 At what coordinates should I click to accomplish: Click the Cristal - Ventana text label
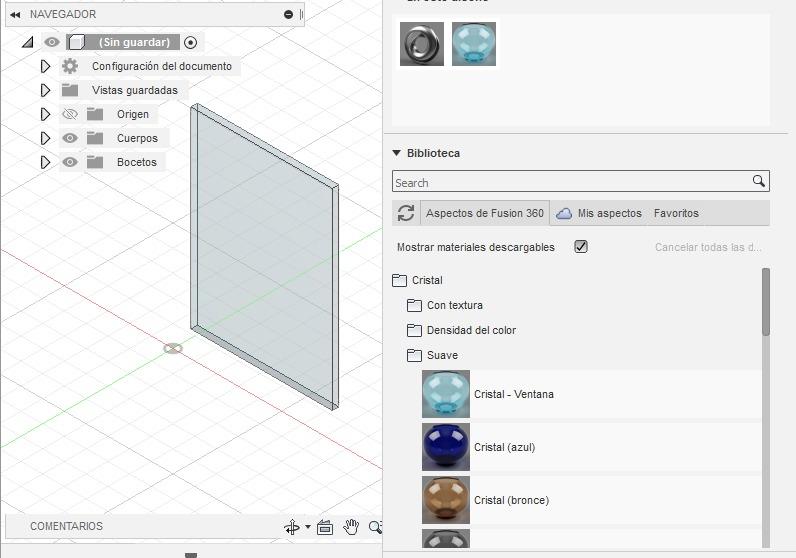coord(514,395)
